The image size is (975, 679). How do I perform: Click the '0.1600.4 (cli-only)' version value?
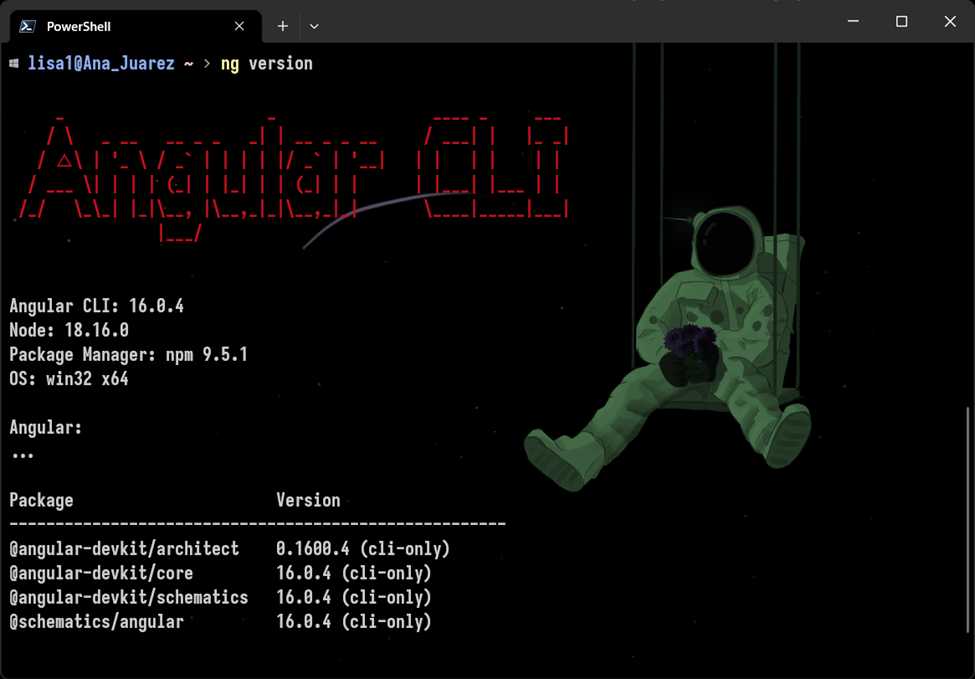pyautogui.click(x=363, y=549)
